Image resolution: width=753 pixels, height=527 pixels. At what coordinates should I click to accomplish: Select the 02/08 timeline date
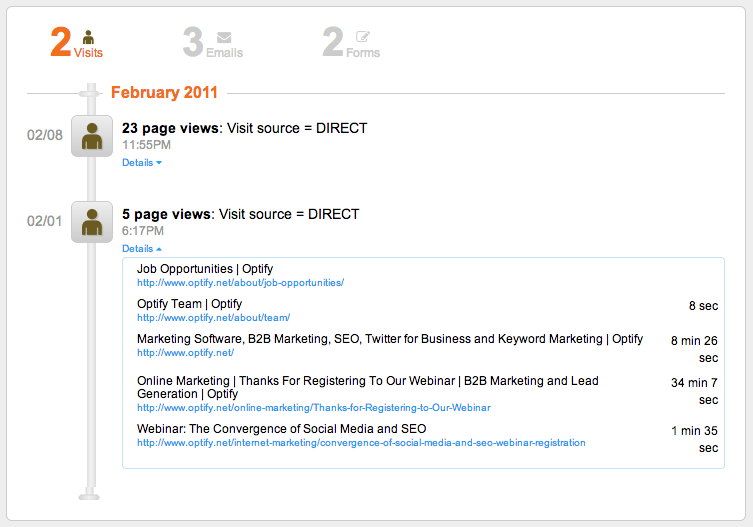tap(44, 136)
